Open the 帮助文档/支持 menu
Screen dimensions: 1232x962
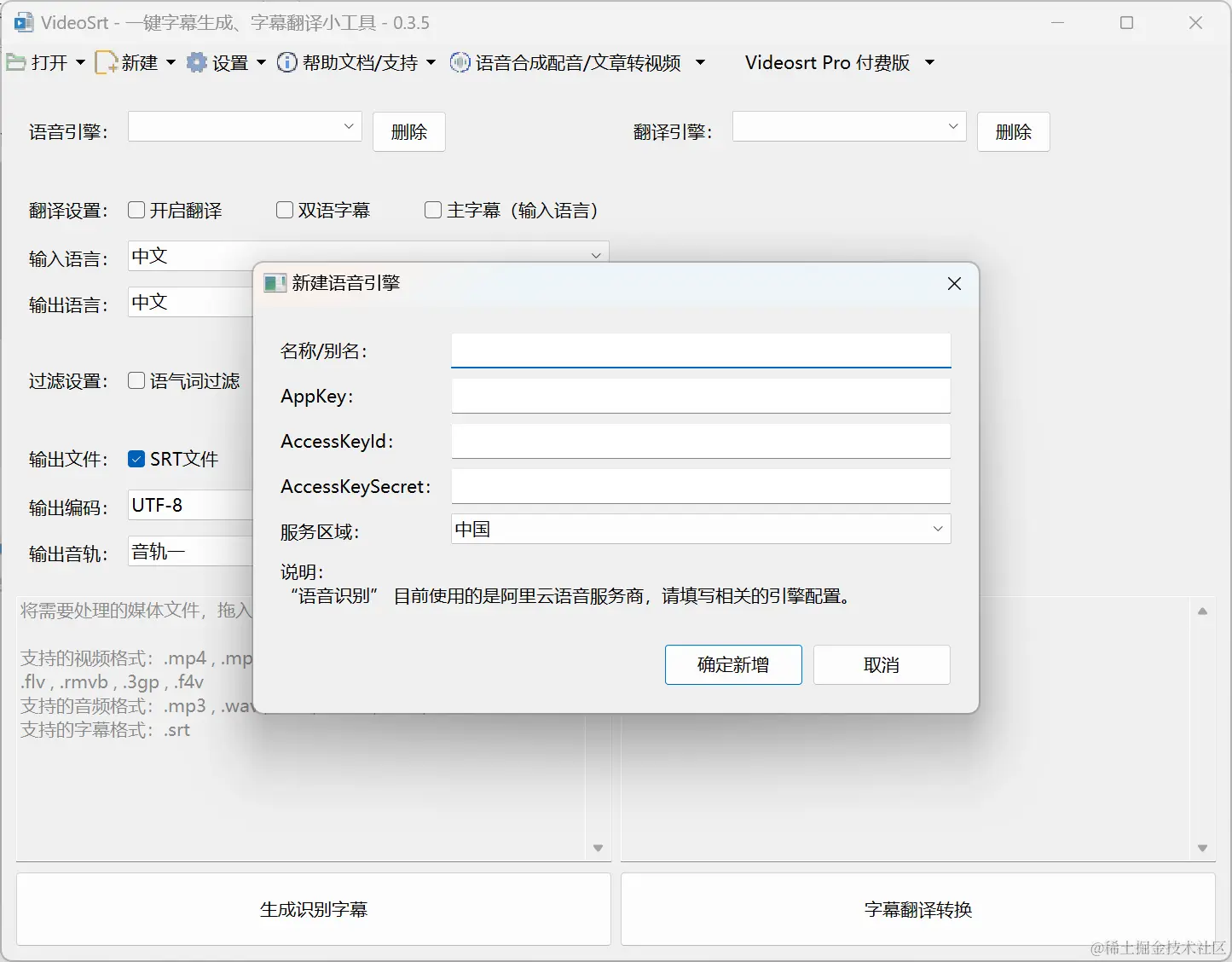360,62
